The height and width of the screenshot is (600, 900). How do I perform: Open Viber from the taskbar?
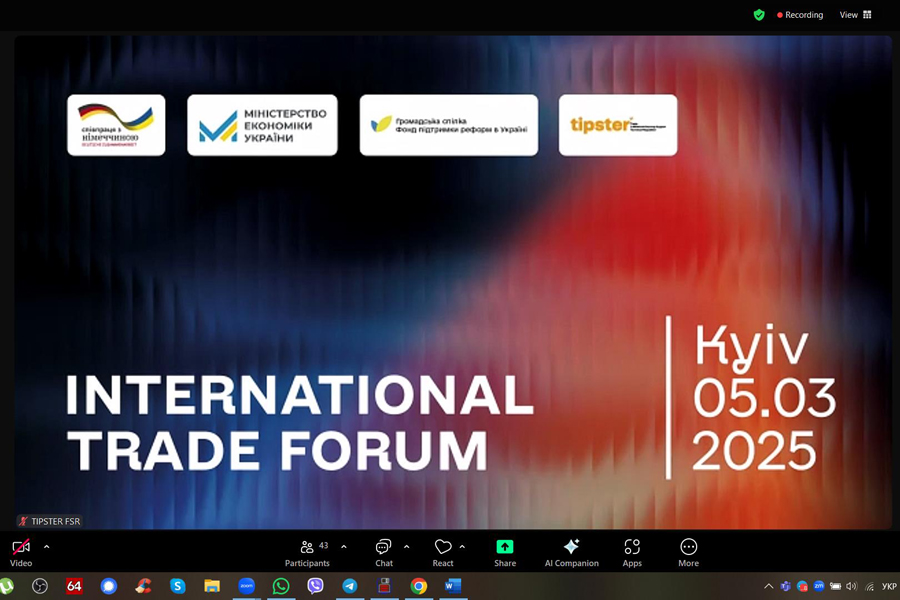pos(315,586)
